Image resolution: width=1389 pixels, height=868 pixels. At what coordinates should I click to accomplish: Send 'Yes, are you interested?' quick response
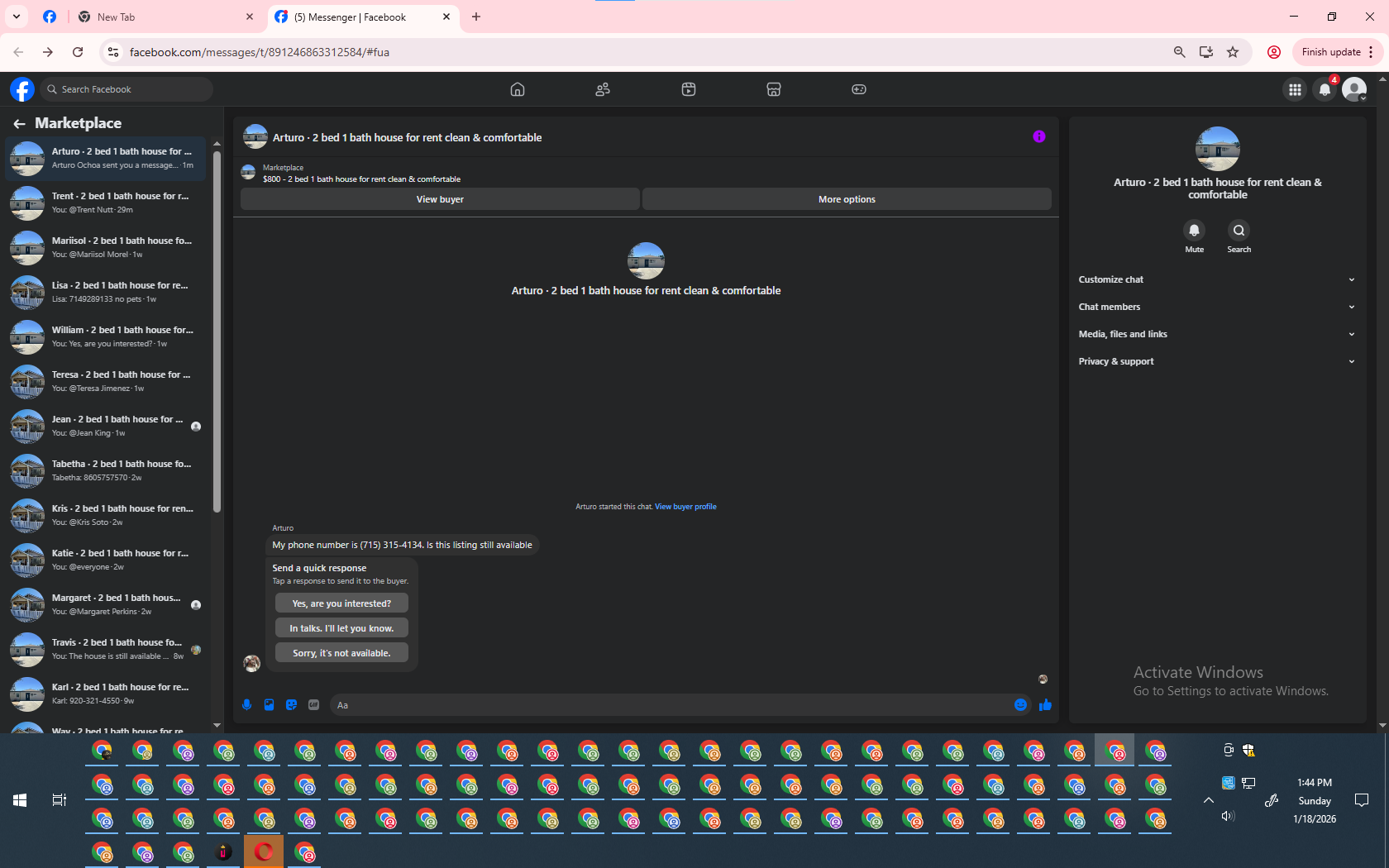341,603
